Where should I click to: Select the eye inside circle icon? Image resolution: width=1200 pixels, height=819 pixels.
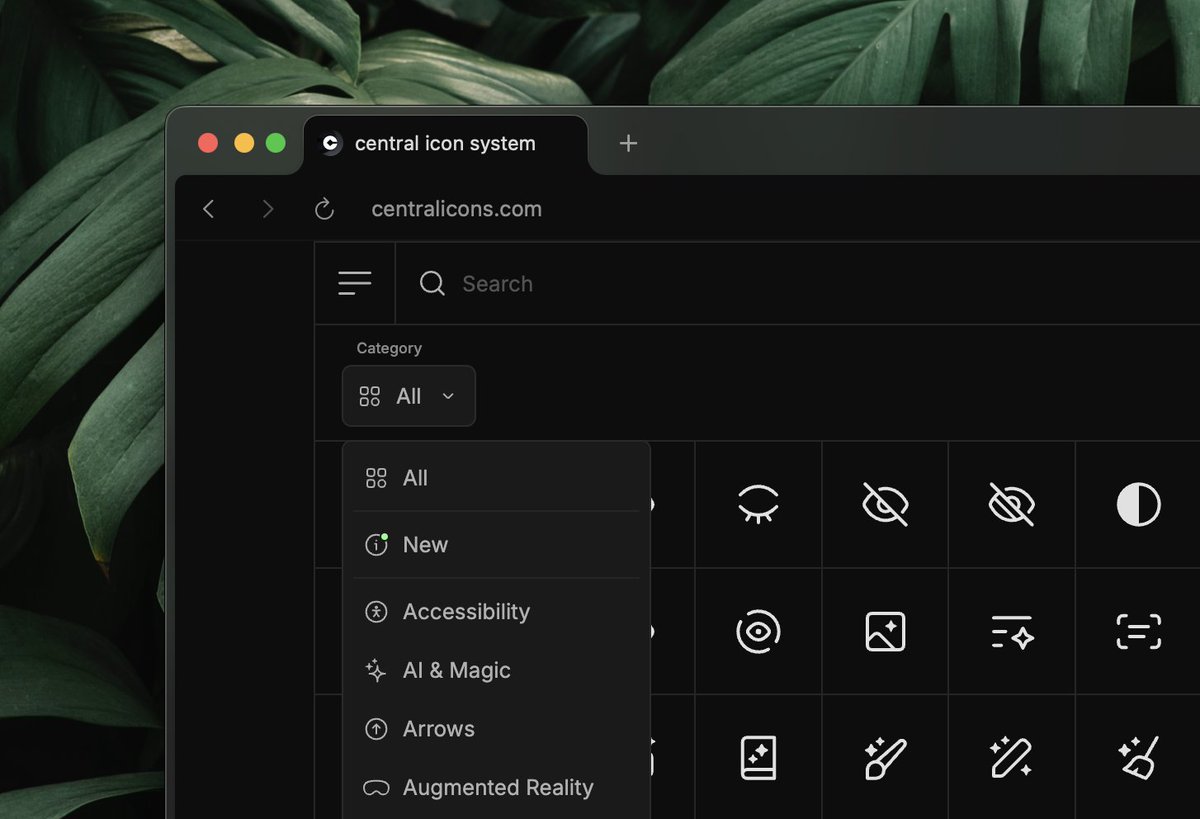(758, 632)
